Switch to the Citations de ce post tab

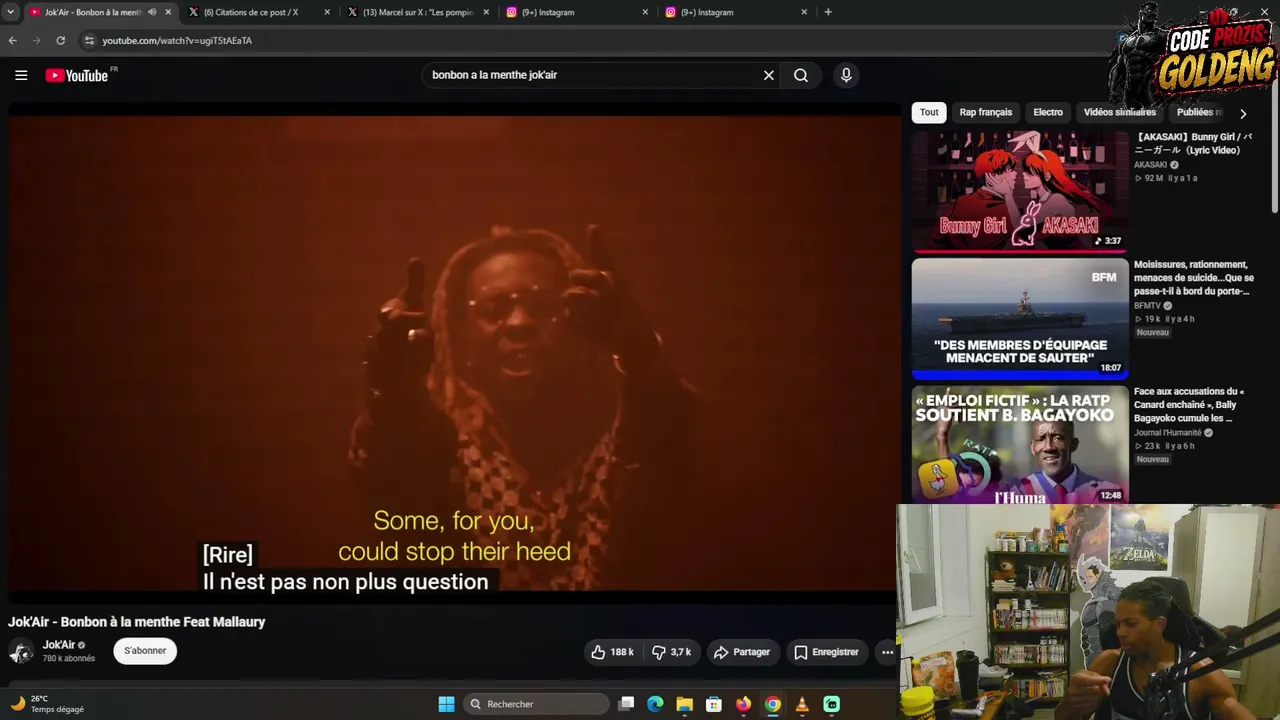(260, 12)
